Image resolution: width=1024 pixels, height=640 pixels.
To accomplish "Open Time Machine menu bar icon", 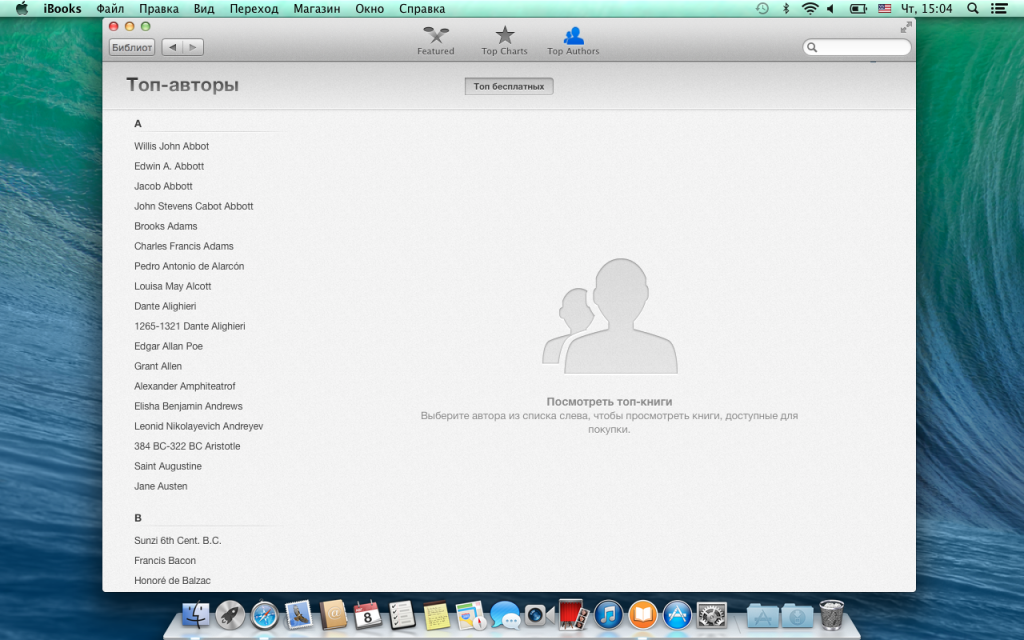I will [762, 8].
